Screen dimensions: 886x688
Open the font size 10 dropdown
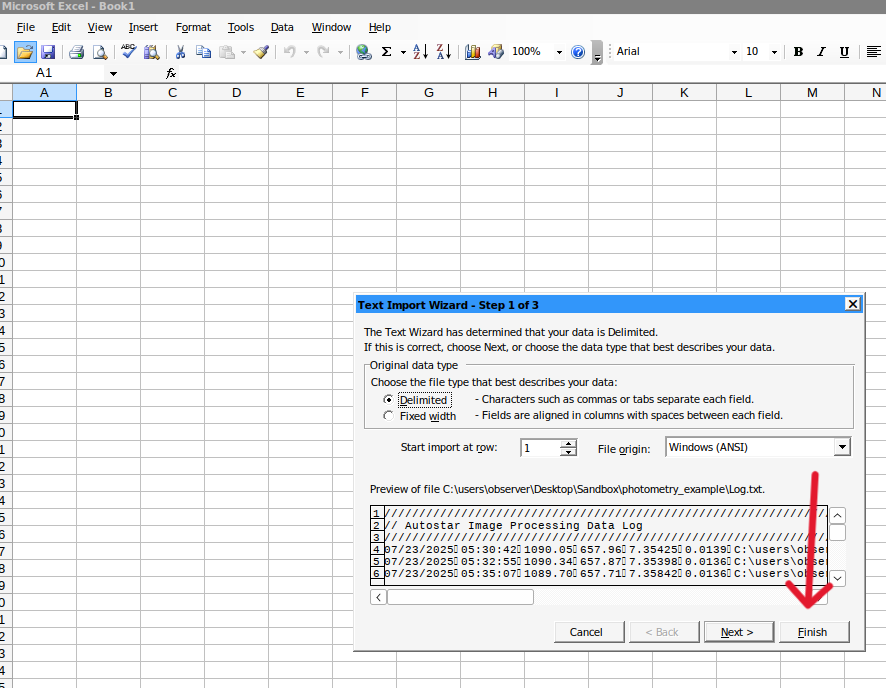[x=774, y=52]
